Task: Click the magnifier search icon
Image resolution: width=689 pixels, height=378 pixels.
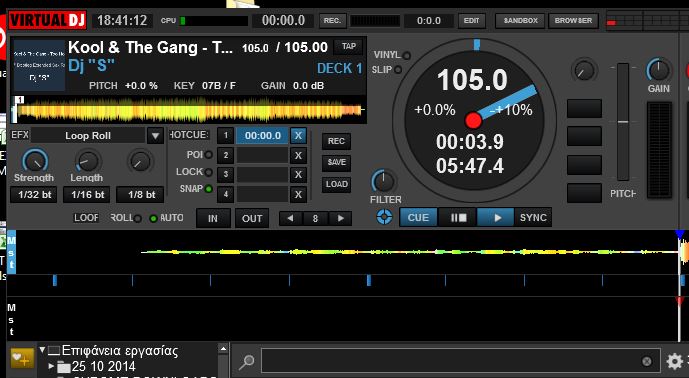Action: click(x=246, y=362)
